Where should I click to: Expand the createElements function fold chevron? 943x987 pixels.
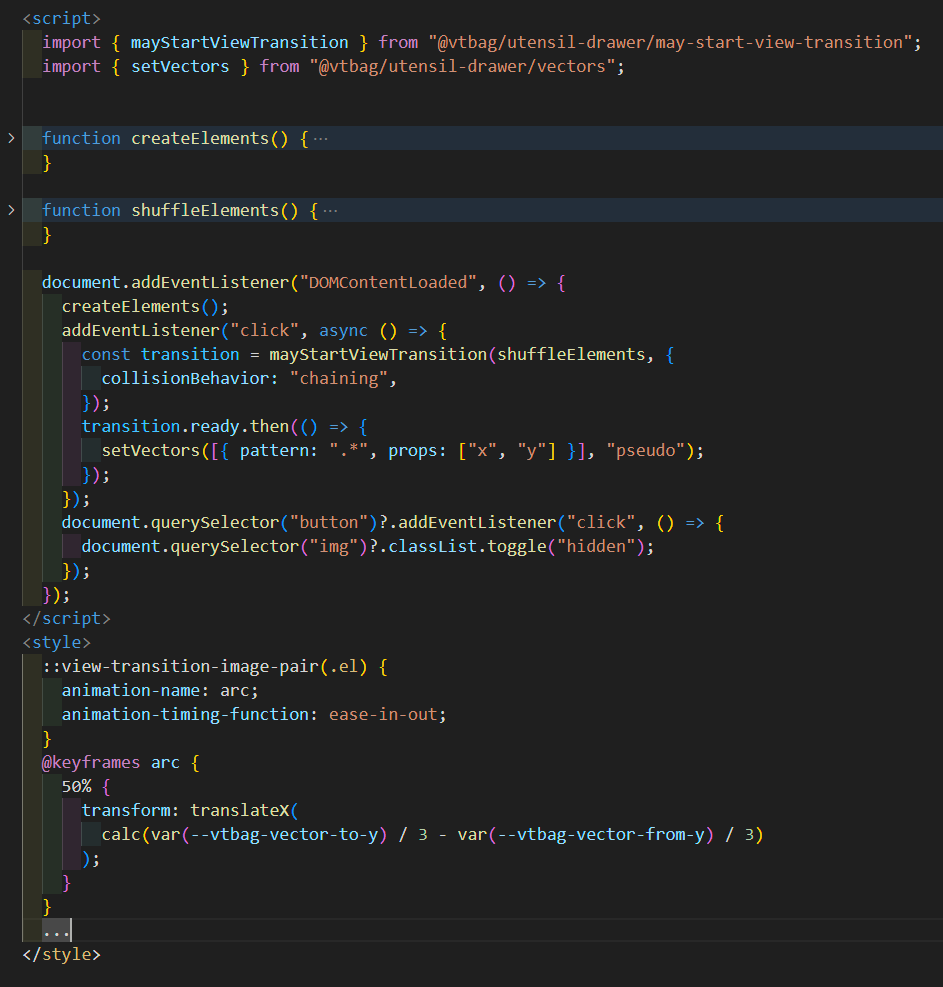tap(11, 138)
